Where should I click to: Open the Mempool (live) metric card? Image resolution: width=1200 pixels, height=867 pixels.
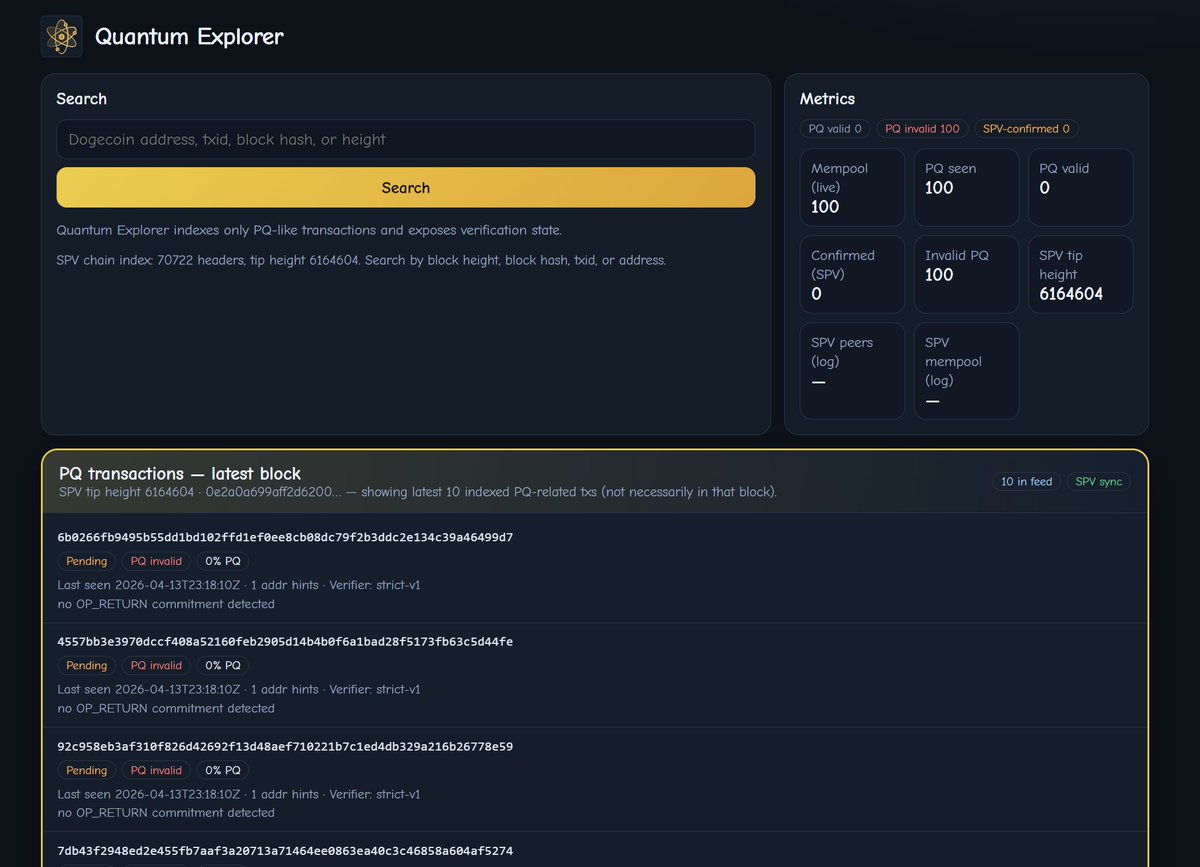point(852,188)
